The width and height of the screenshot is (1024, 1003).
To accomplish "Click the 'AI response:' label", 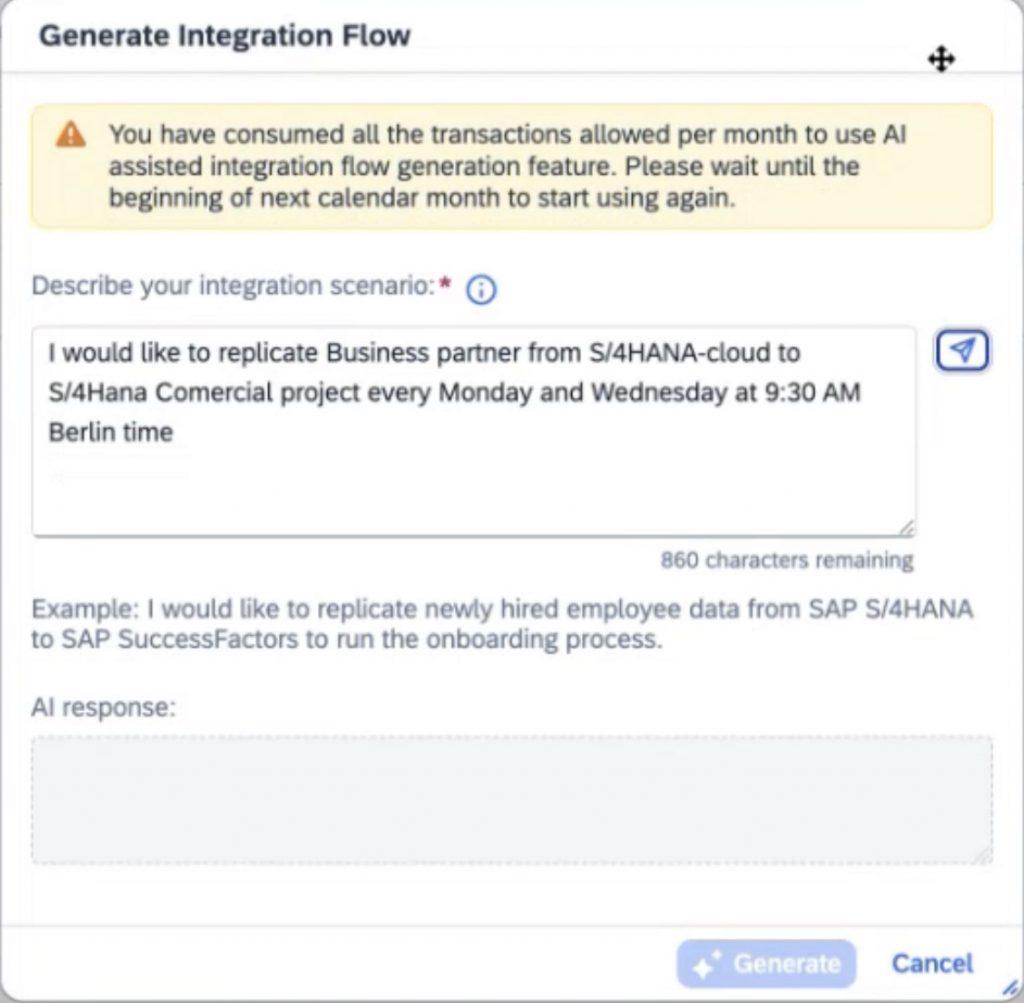I will (x=104, y=707).
